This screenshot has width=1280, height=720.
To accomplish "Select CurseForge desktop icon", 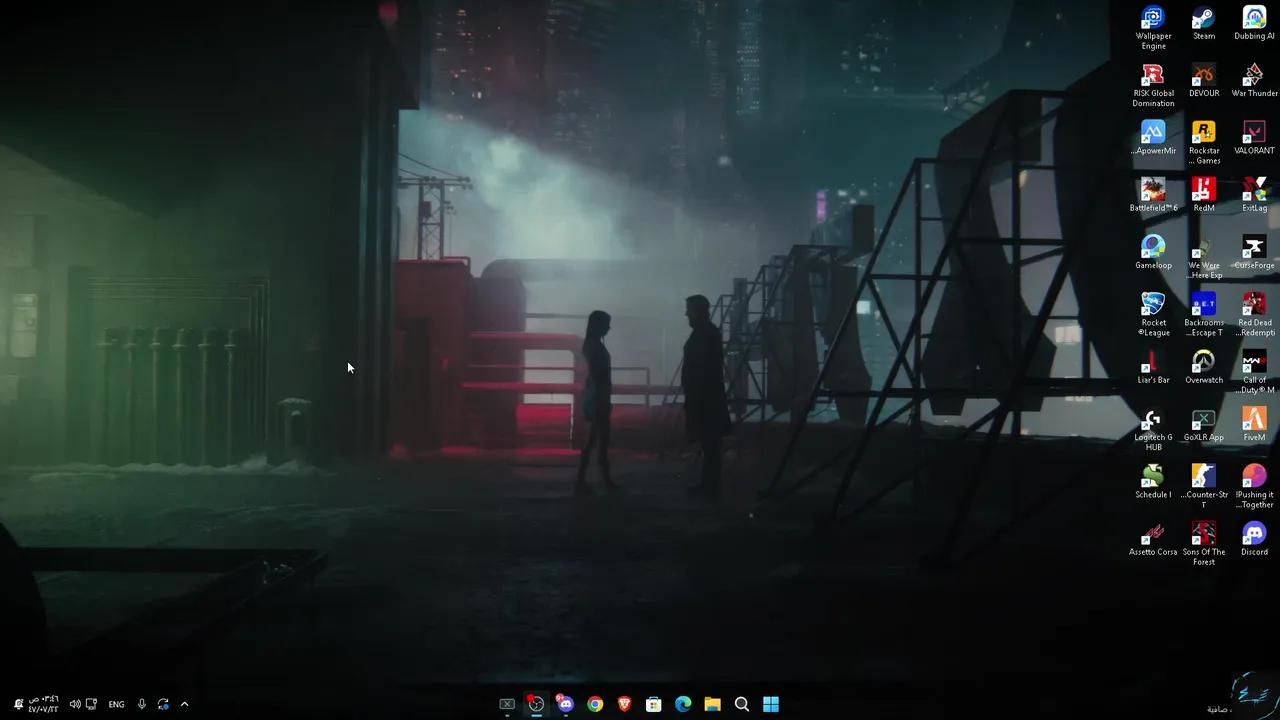I will 1254,252.
